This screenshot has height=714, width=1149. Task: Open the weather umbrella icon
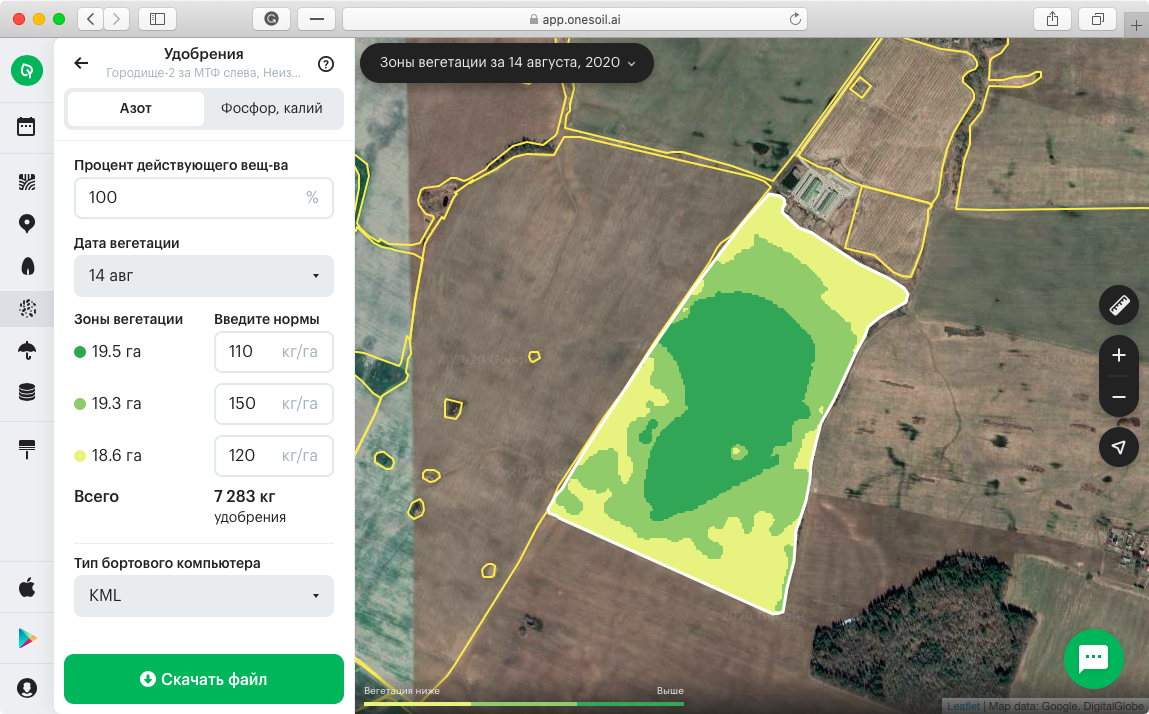click(27, 350)
